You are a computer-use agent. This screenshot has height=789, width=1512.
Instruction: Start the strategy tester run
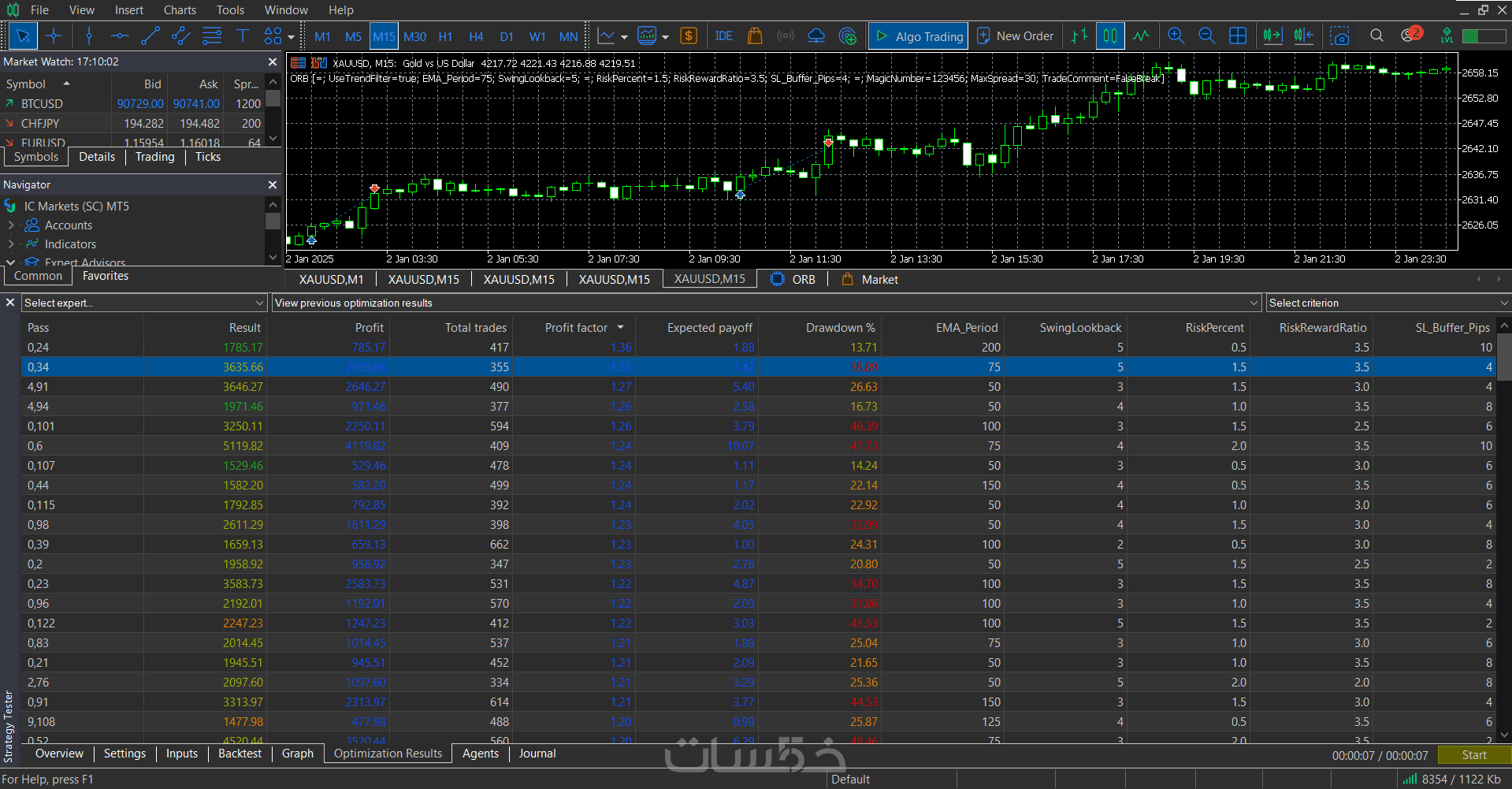coord(1474,755)
